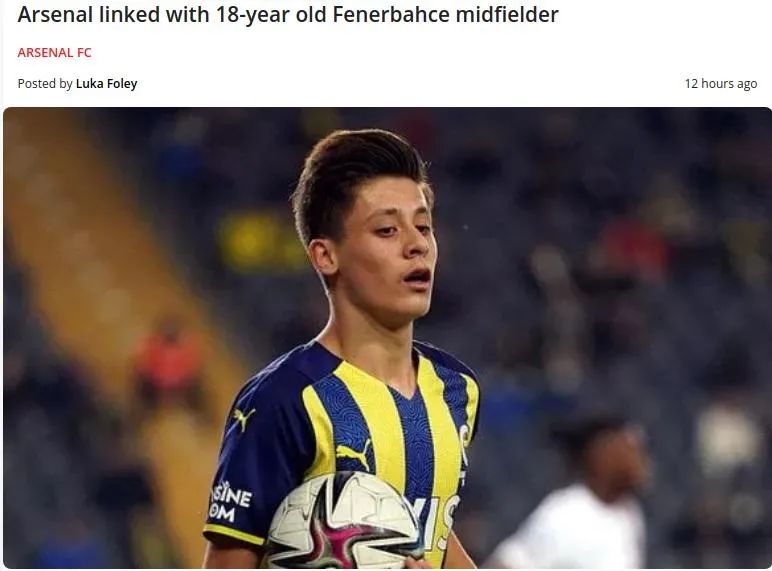772x571 pixels.
Task: Click the article headline about Fenerbahce midfielder
Action: tap(288, 14)
